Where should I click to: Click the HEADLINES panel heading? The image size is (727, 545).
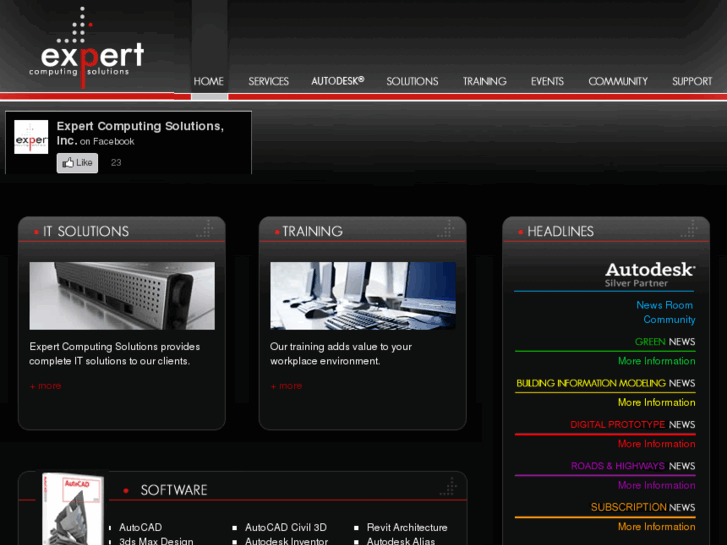pyautogui.click(x=560, y=231)
